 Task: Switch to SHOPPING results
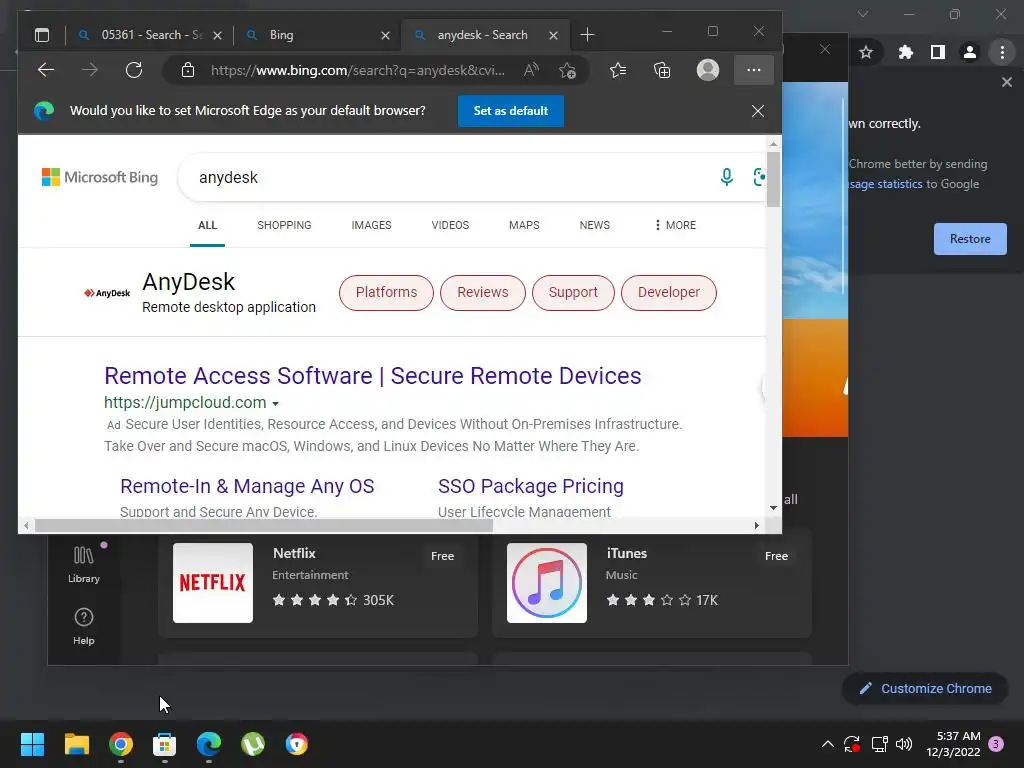284,225
